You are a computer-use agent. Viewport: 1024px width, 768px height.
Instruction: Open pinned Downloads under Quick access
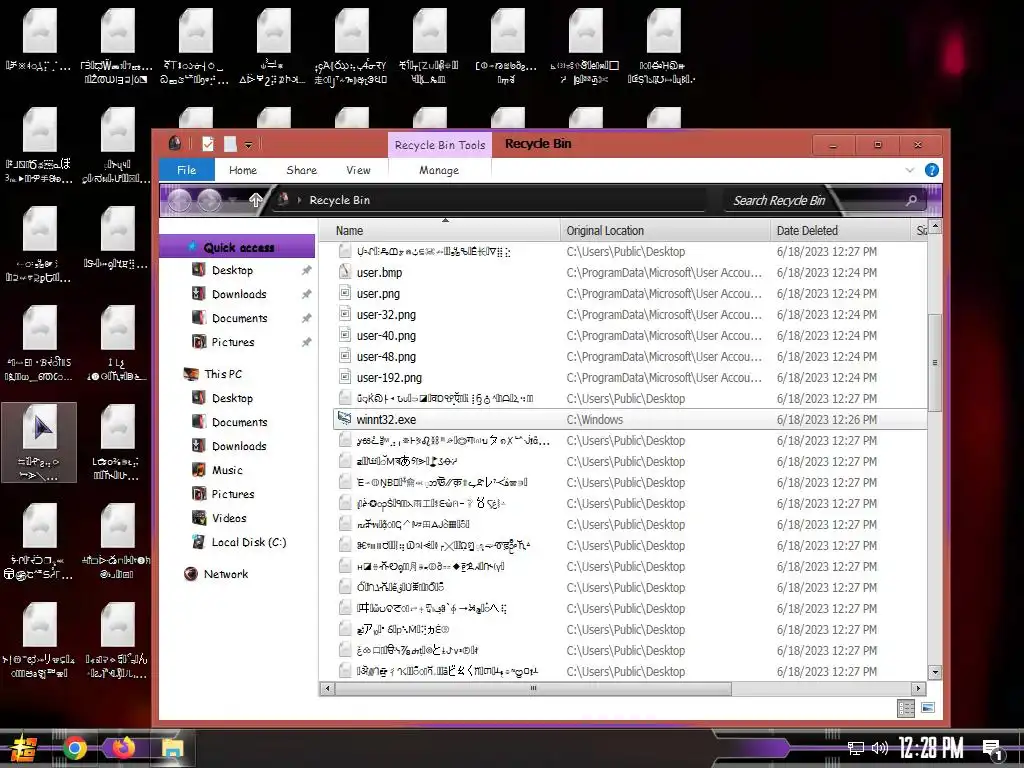coord(238,294)
